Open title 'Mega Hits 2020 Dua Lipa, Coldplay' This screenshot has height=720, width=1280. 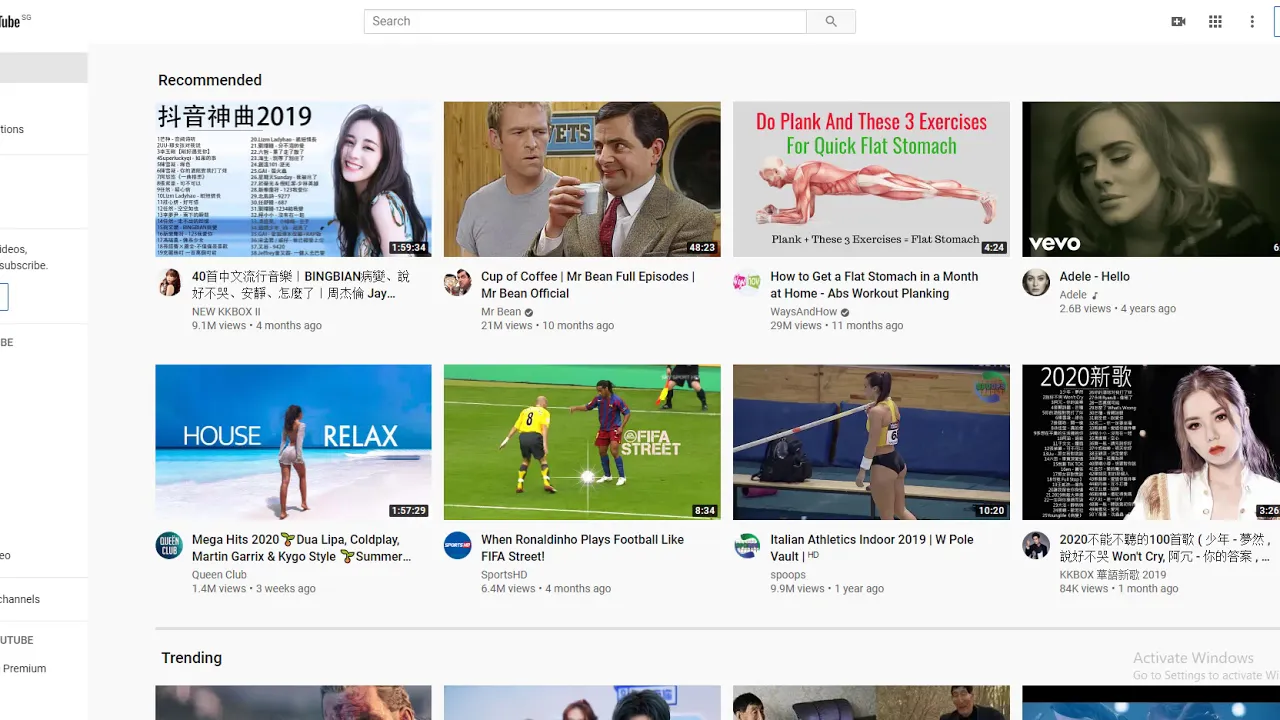coord(301,548)
